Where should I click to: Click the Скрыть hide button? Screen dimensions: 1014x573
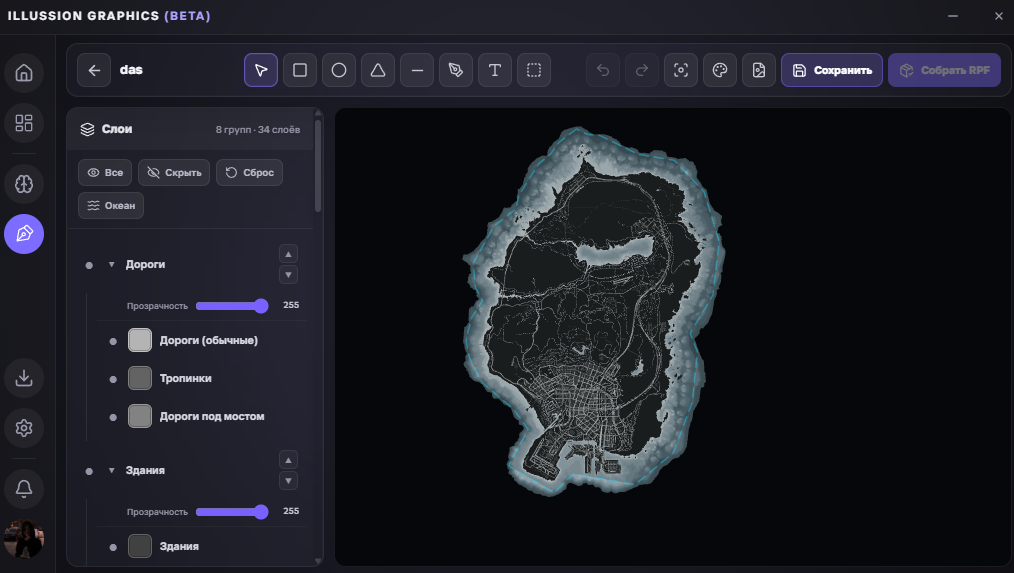click(174, 173)
